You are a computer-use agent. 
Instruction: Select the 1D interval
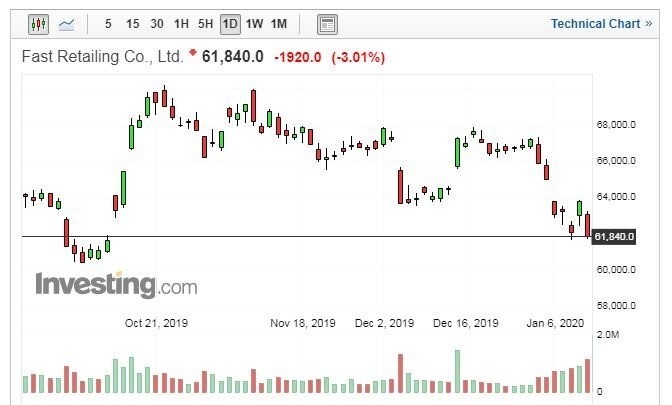point(230,24)
